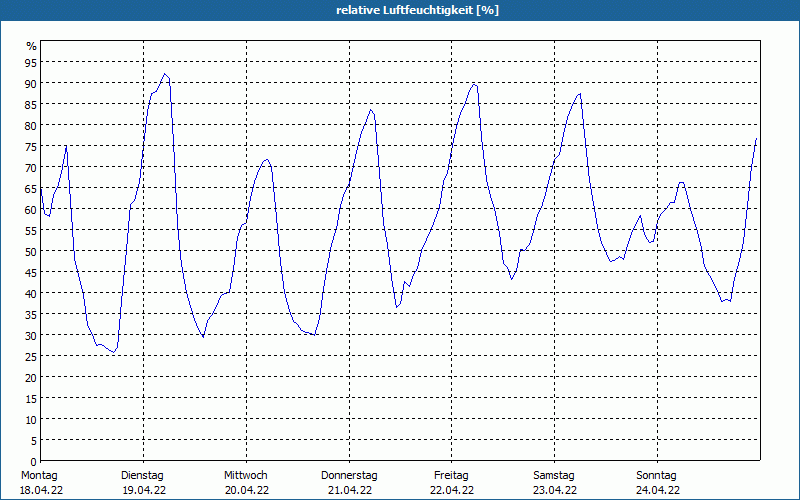The height and width of the screenshot is (500, 800).
Task: Select the date label '24.04.22'
Action: point(657,490)
